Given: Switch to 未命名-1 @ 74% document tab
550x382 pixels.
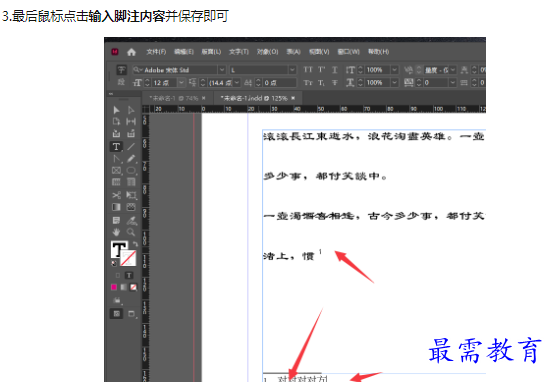Looking at the screenshot, I should pos(174,98).
